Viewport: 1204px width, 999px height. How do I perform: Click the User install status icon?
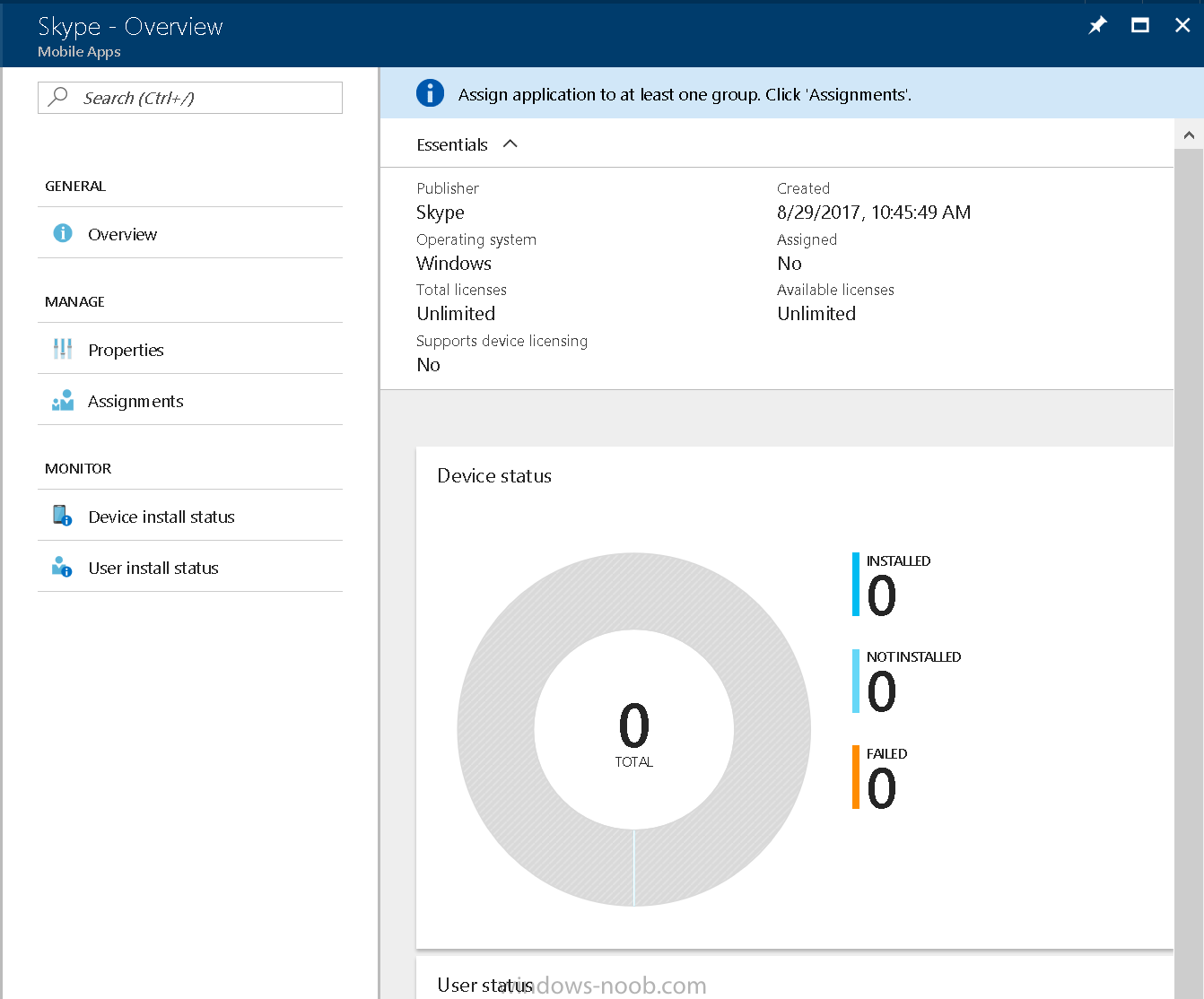(x=62, y=567)
